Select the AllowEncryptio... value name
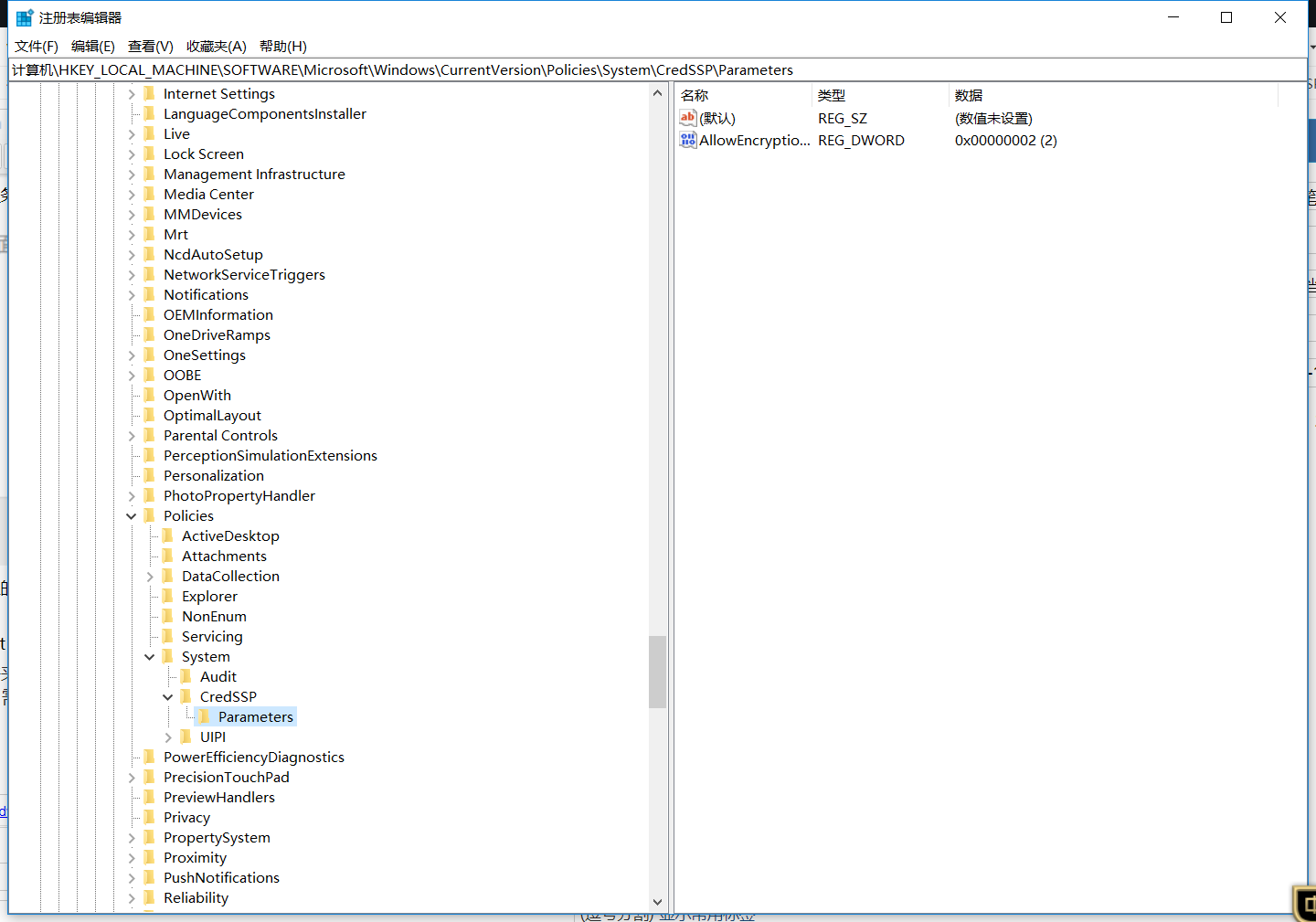 (x=755, y=141)
